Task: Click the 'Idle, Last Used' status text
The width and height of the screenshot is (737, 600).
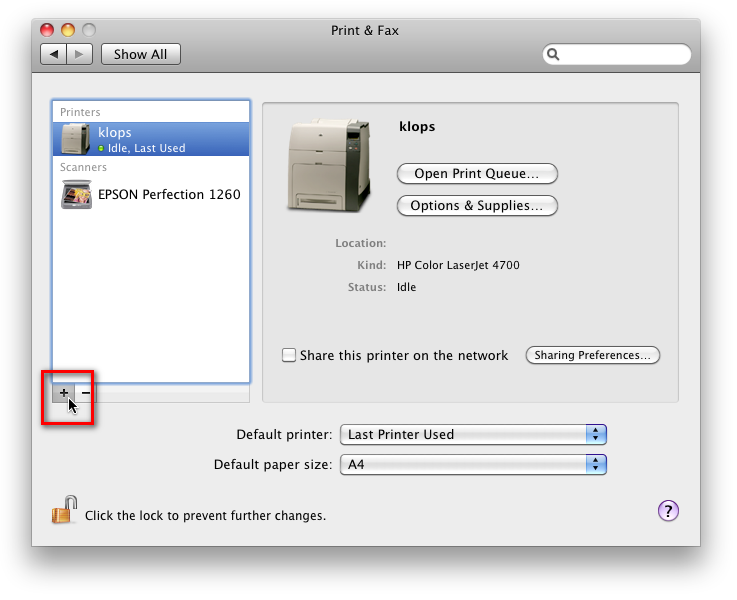Action: click(x=147, y=148)
